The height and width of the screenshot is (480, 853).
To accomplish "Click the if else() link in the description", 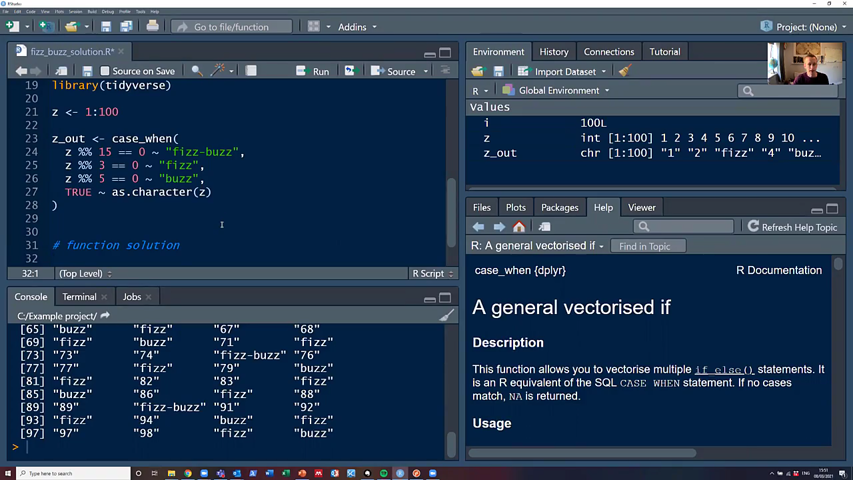I will click(x=724, y=370).
